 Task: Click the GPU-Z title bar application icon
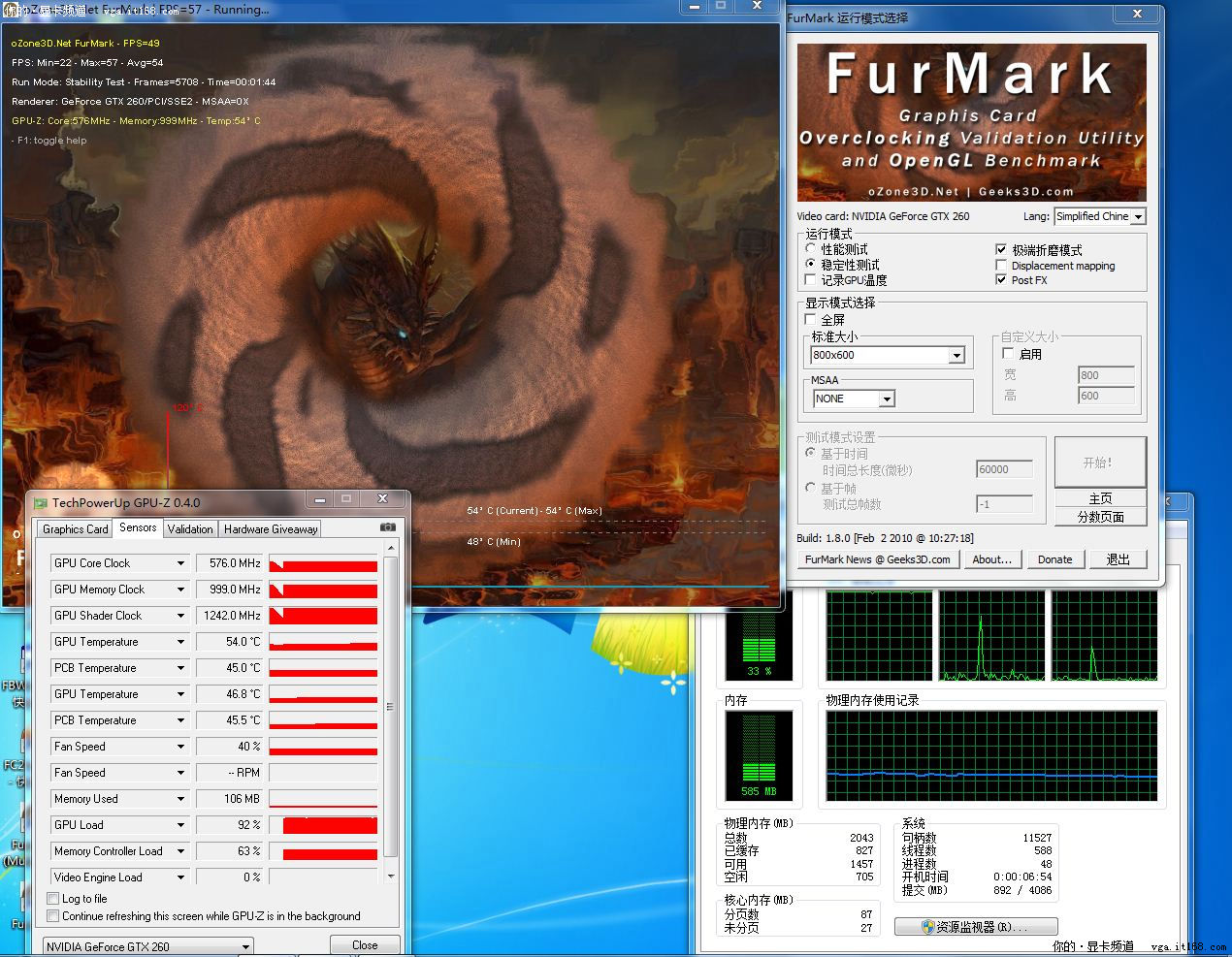coord(41,502)
